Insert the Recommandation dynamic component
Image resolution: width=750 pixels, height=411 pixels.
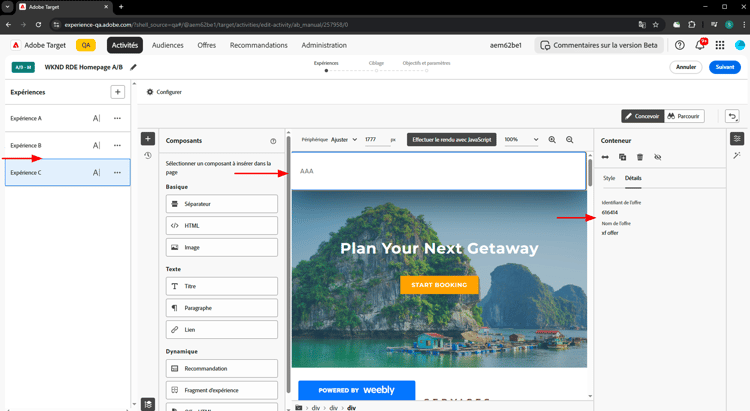222,368
